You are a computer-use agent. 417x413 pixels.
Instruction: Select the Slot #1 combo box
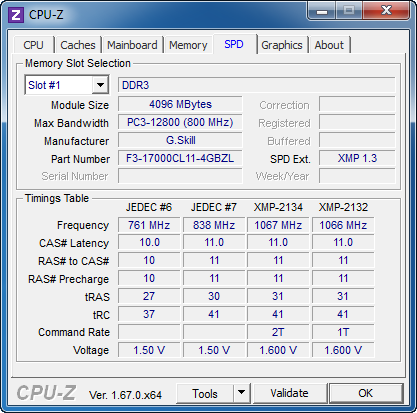click(67, 85)
